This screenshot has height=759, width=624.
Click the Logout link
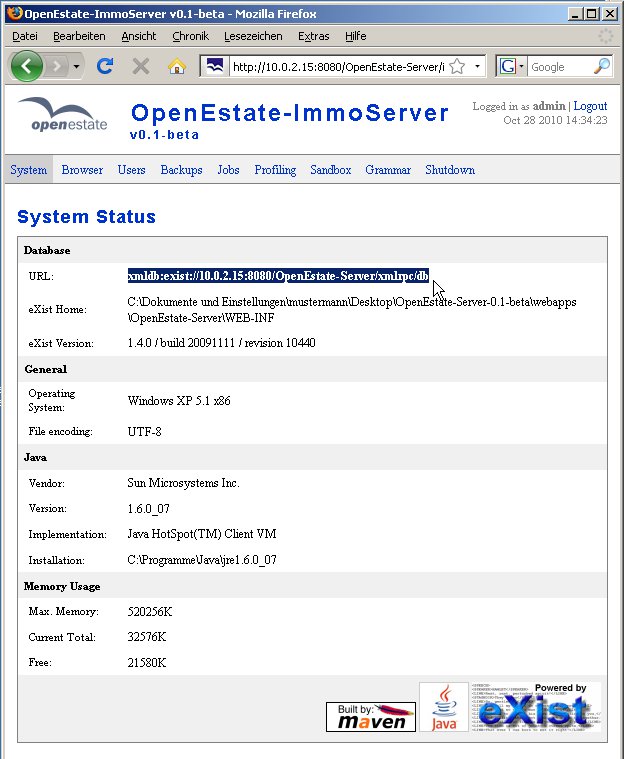(x=590, y=106)
